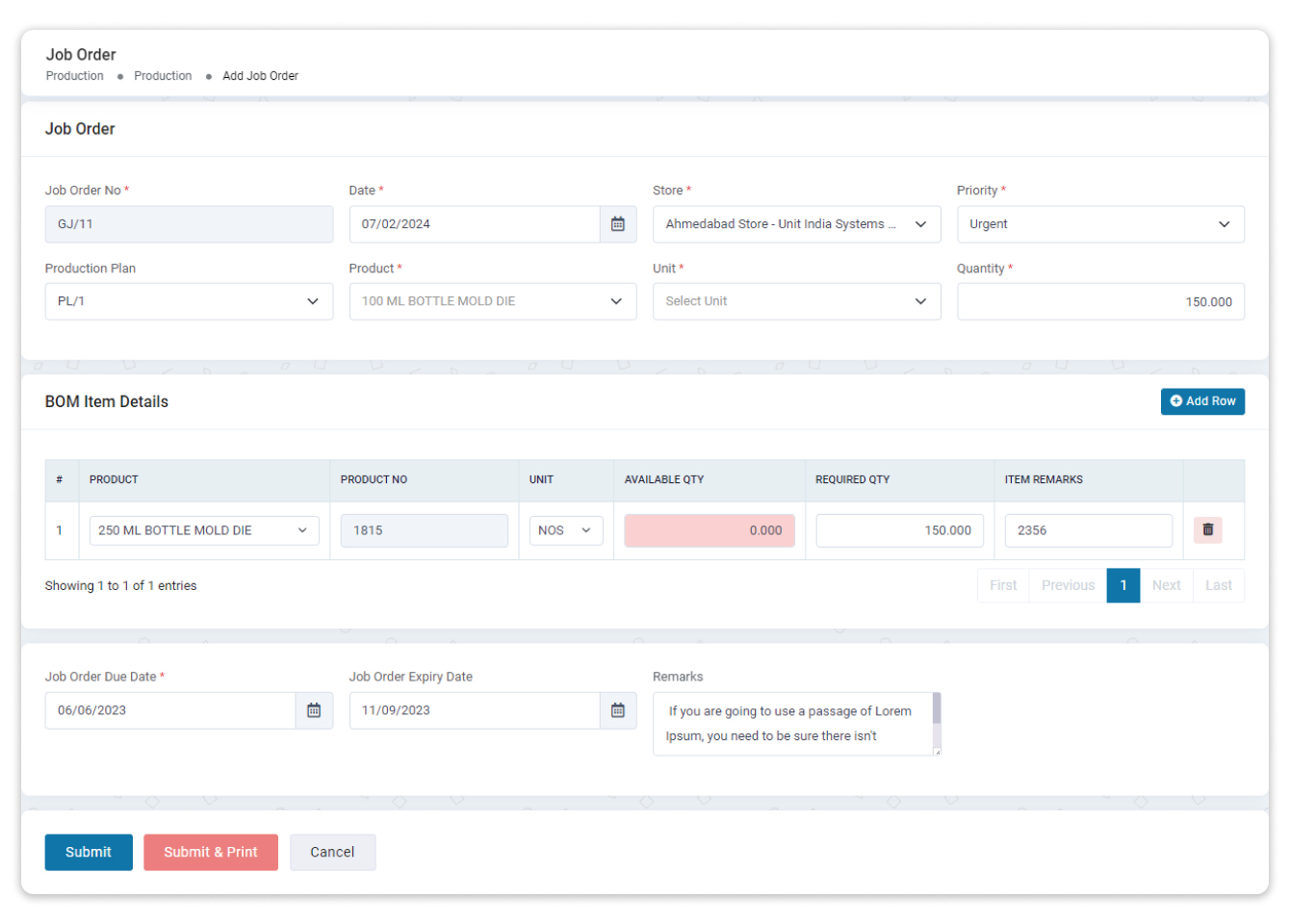
Task: Open the Priority dropdown set to Urgent
Action: tap(1099, 224)
